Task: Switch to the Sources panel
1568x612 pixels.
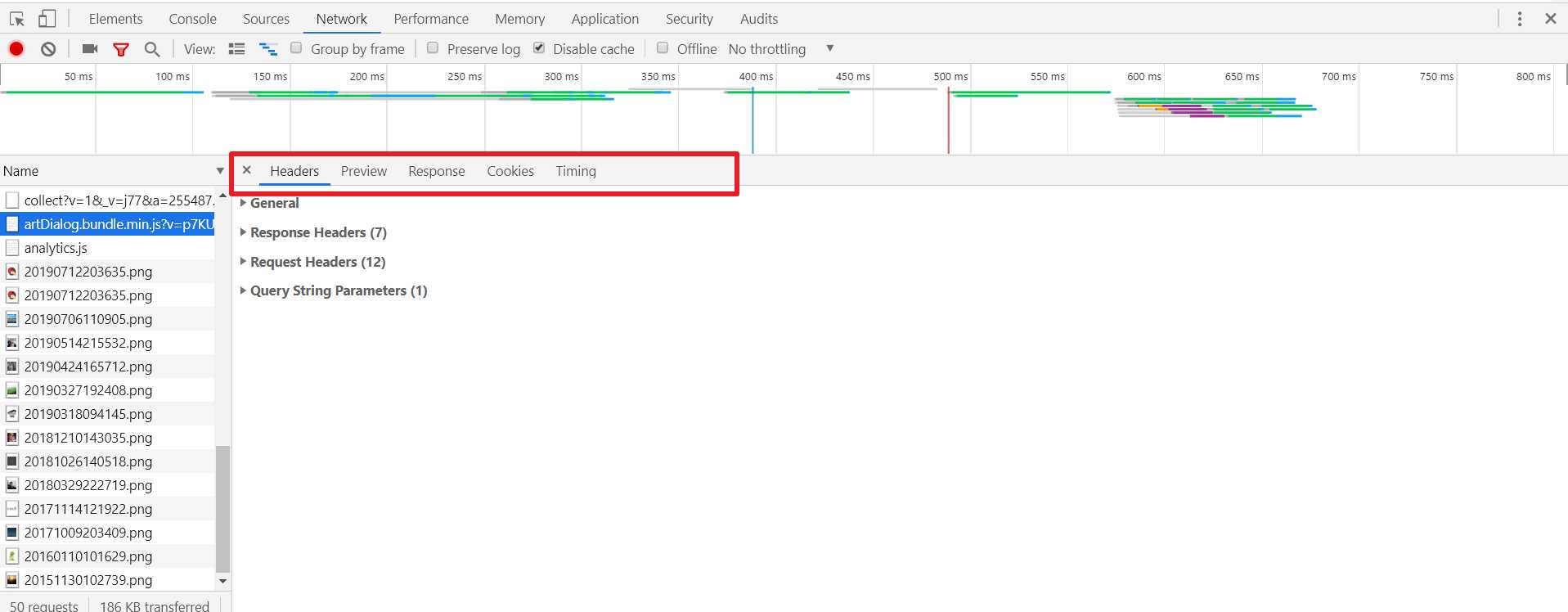Action: coord(266,19)
